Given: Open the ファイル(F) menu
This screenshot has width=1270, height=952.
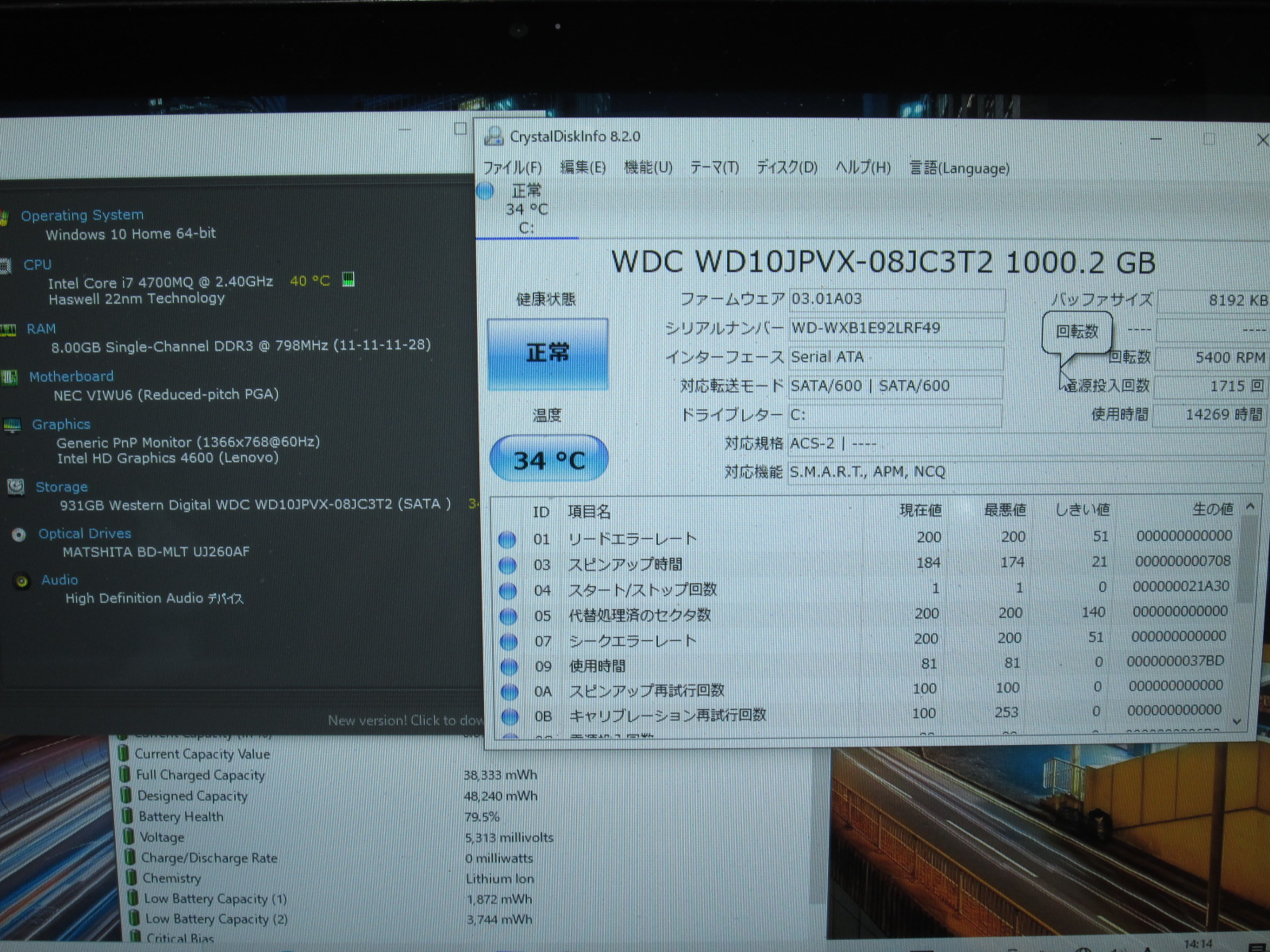Looking at the screenshot, I should 512,167.
